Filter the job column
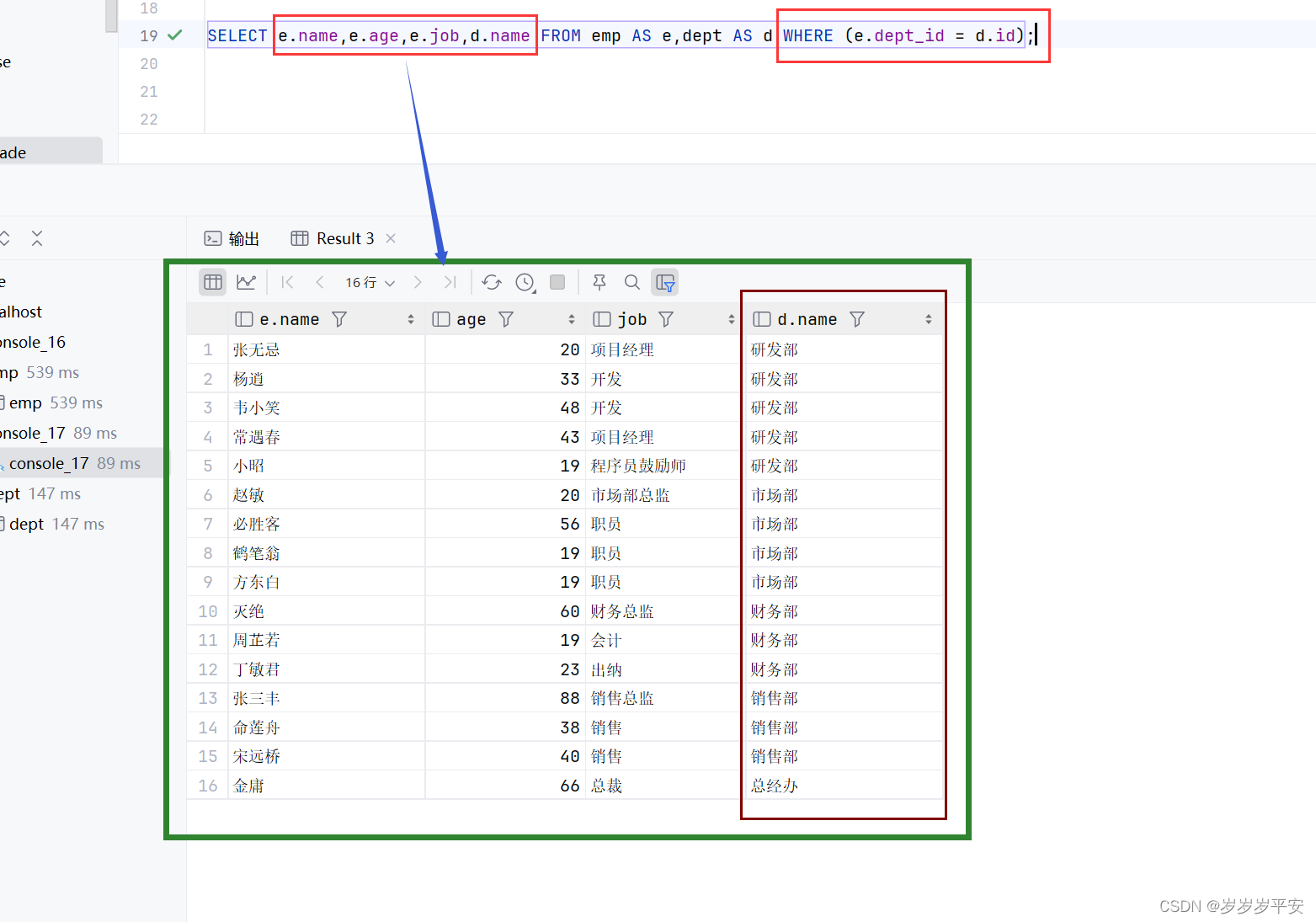Image resolution: width=1316 pixels, height=922 pixels. (666, 319)
